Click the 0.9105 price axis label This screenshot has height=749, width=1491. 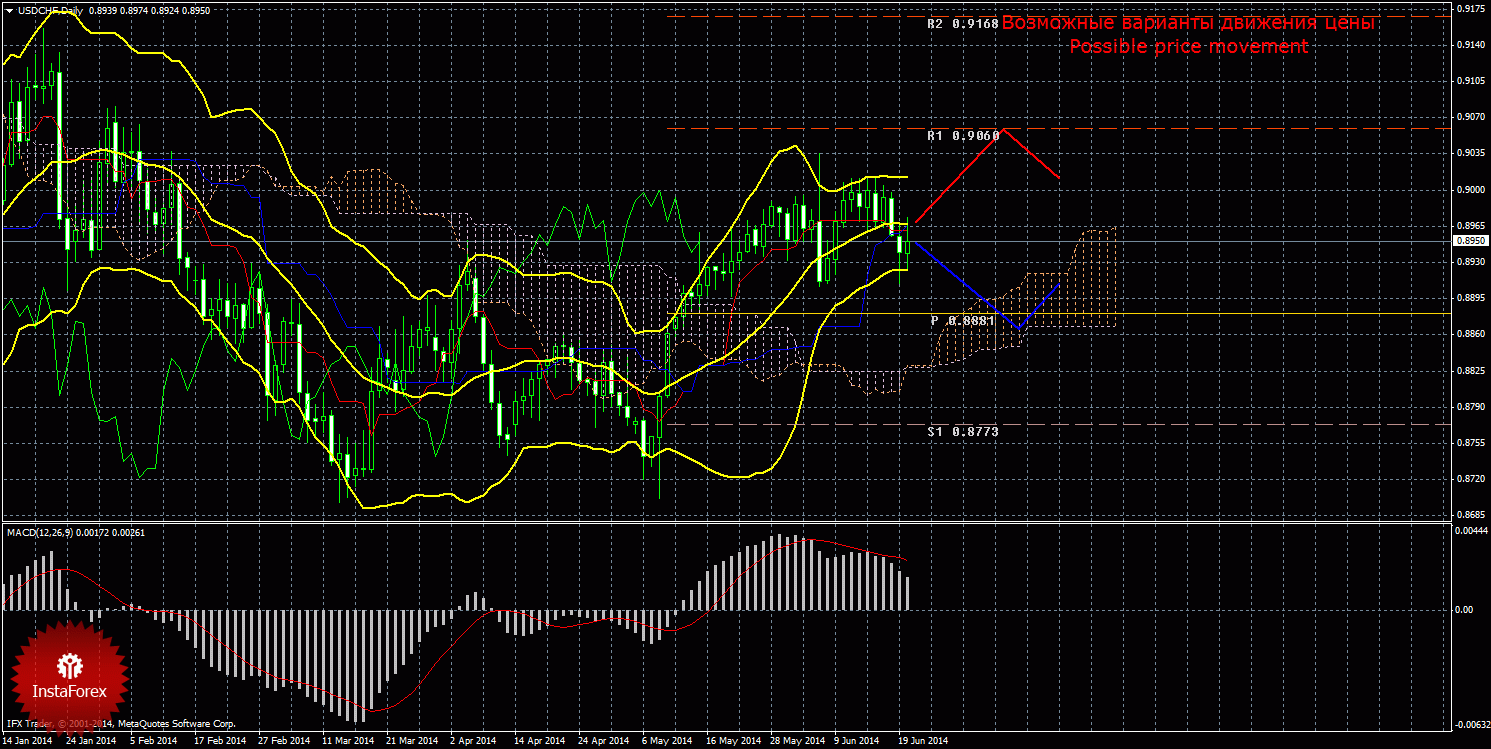pyautogui.click(x=1469, y=81)
